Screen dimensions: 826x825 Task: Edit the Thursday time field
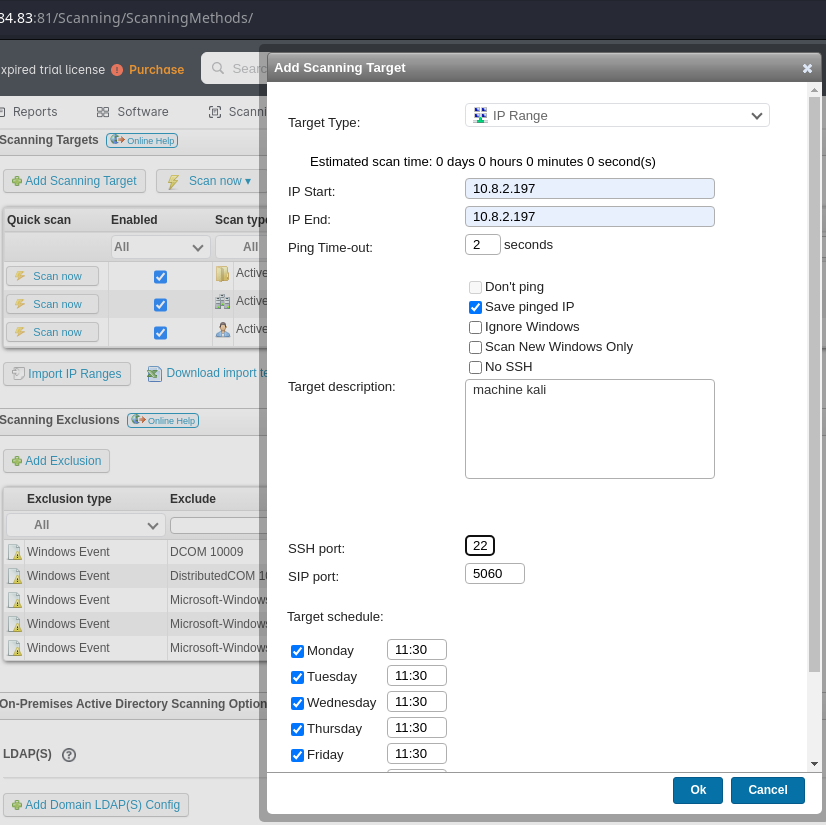click(417, 728)
